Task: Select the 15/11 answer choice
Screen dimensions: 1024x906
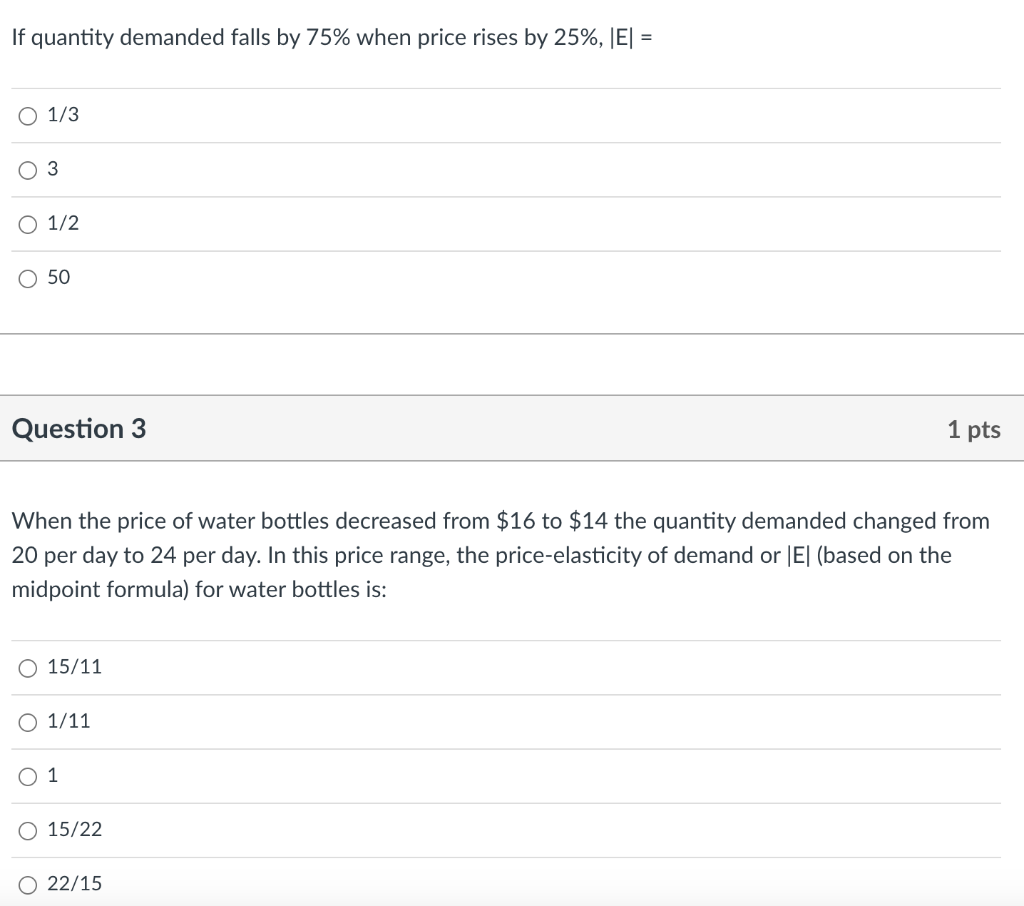Action: tap(27, 667)
